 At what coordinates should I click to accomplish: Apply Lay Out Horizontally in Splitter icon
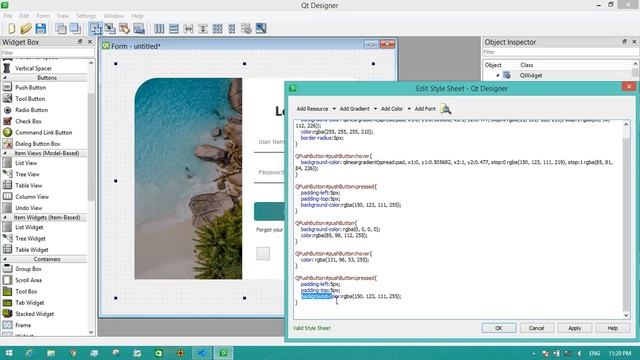(x=189, y=29)
